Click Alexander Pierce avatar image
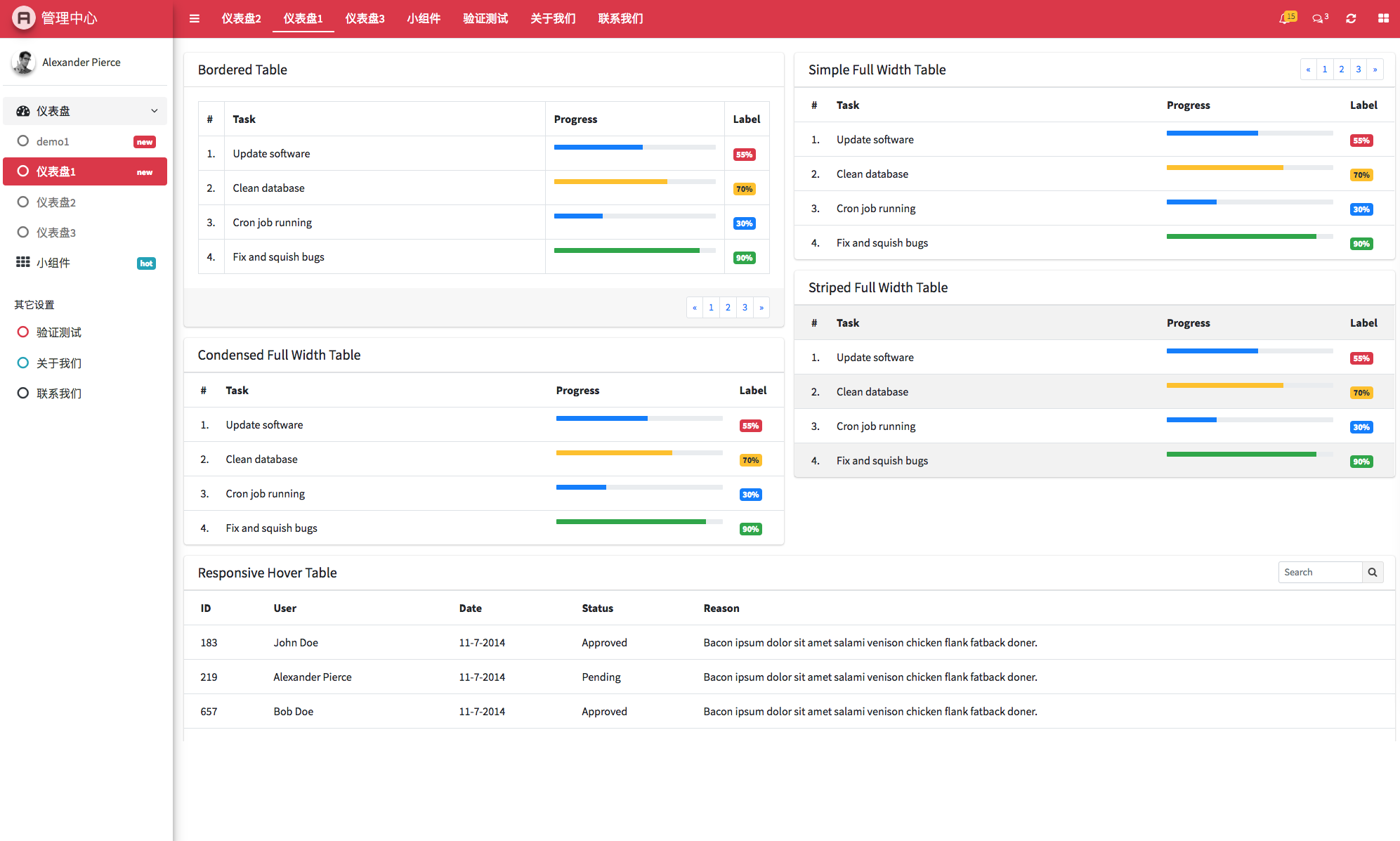The height and width of the screenshot is (841, 1400). coord(24,63)
